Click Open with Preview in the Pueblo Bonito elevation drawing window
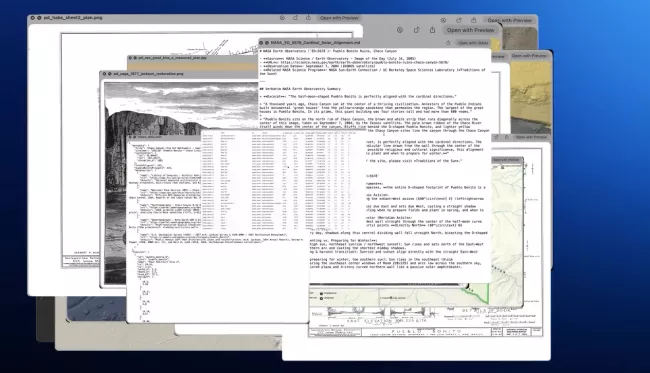Image resolution: width=650 pixels, height=373 pixels. pyautogui.click(x=531, y=137)
